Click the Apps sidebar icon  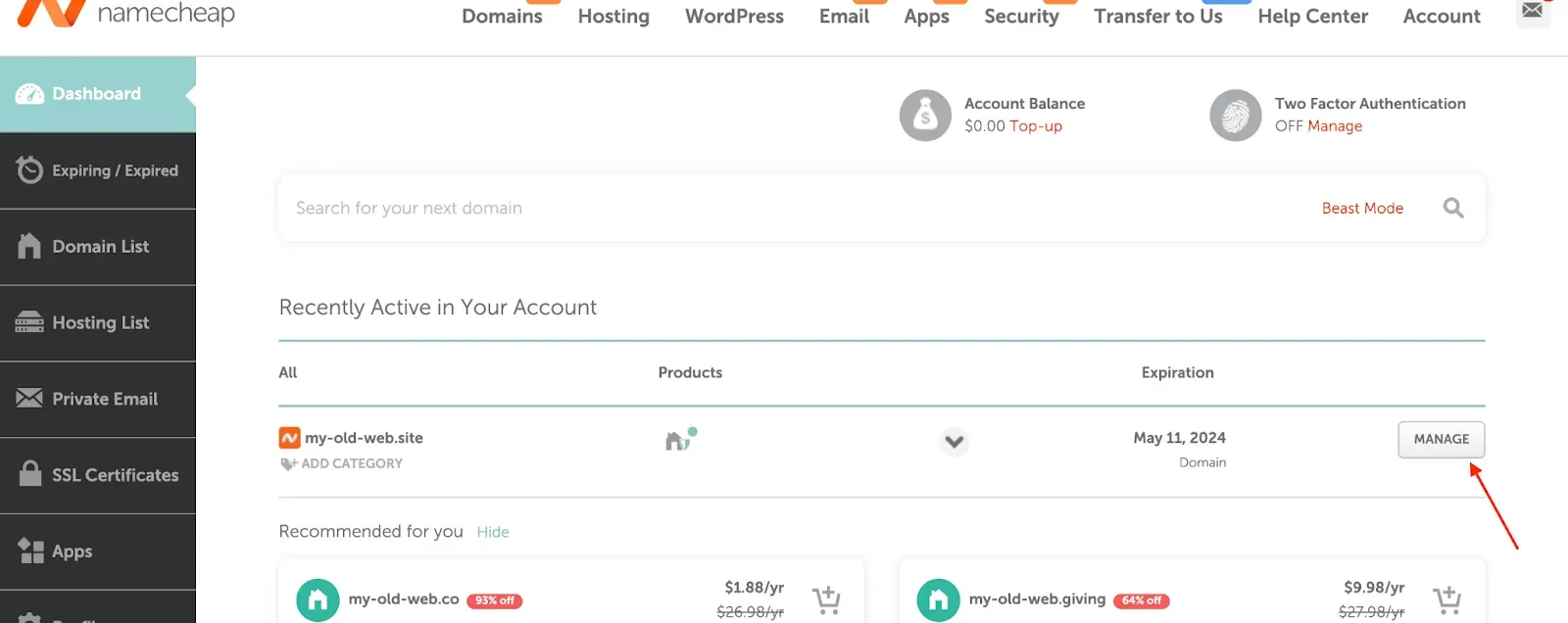click(30, 551)
